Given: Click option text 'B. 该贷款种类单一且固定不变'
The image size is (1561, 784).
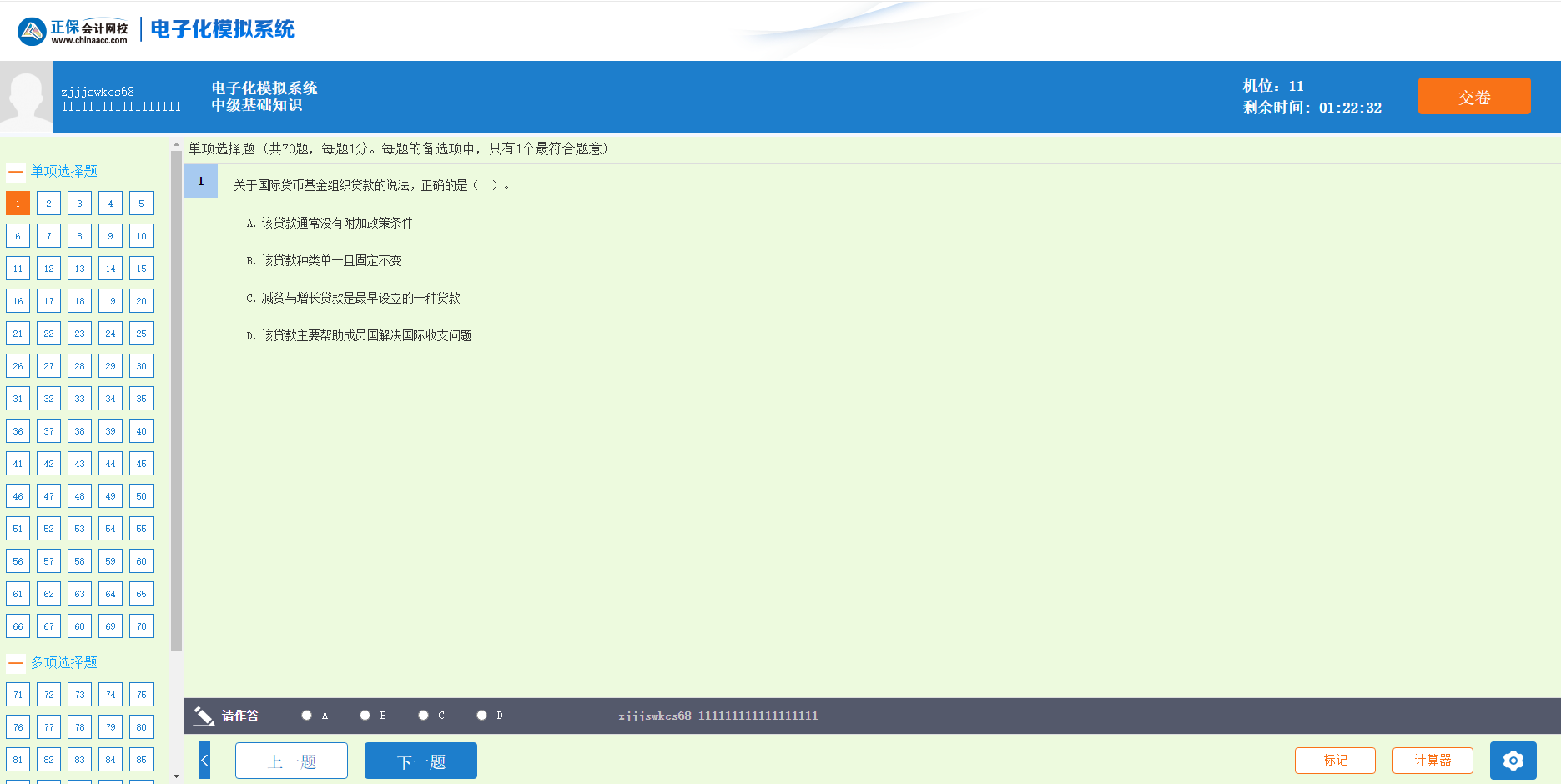Looking at the screenshot, I should [x=324, y=260].
